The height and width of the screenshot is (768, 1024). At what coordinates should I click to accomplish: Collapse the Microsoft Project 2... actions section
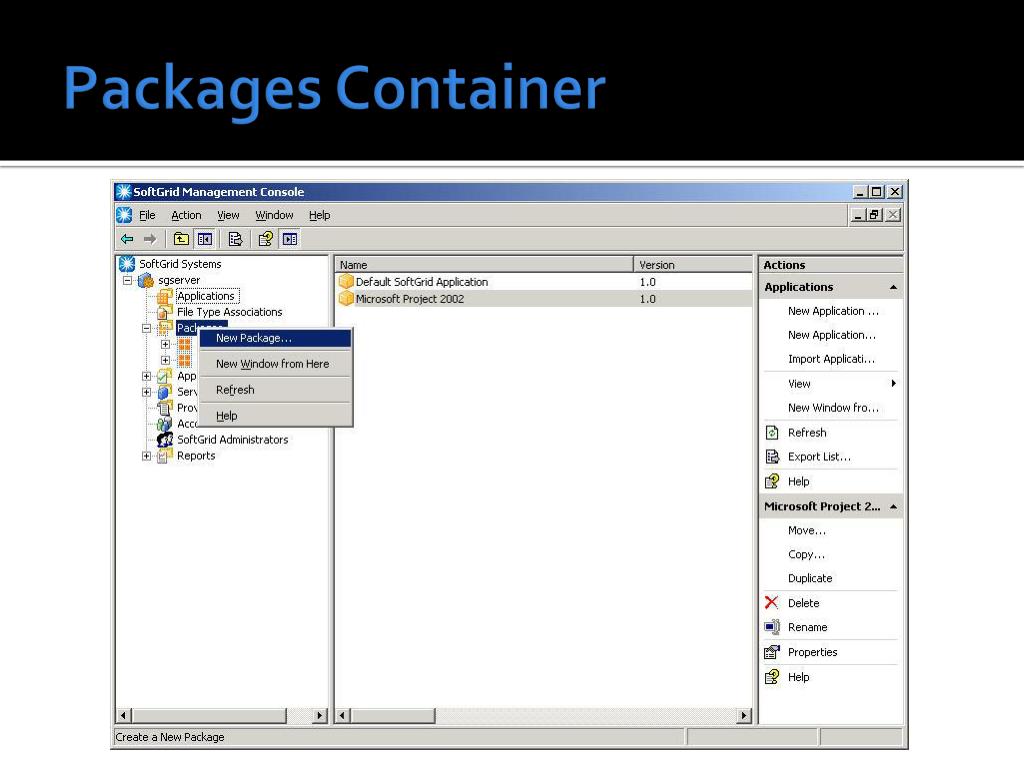893,507
